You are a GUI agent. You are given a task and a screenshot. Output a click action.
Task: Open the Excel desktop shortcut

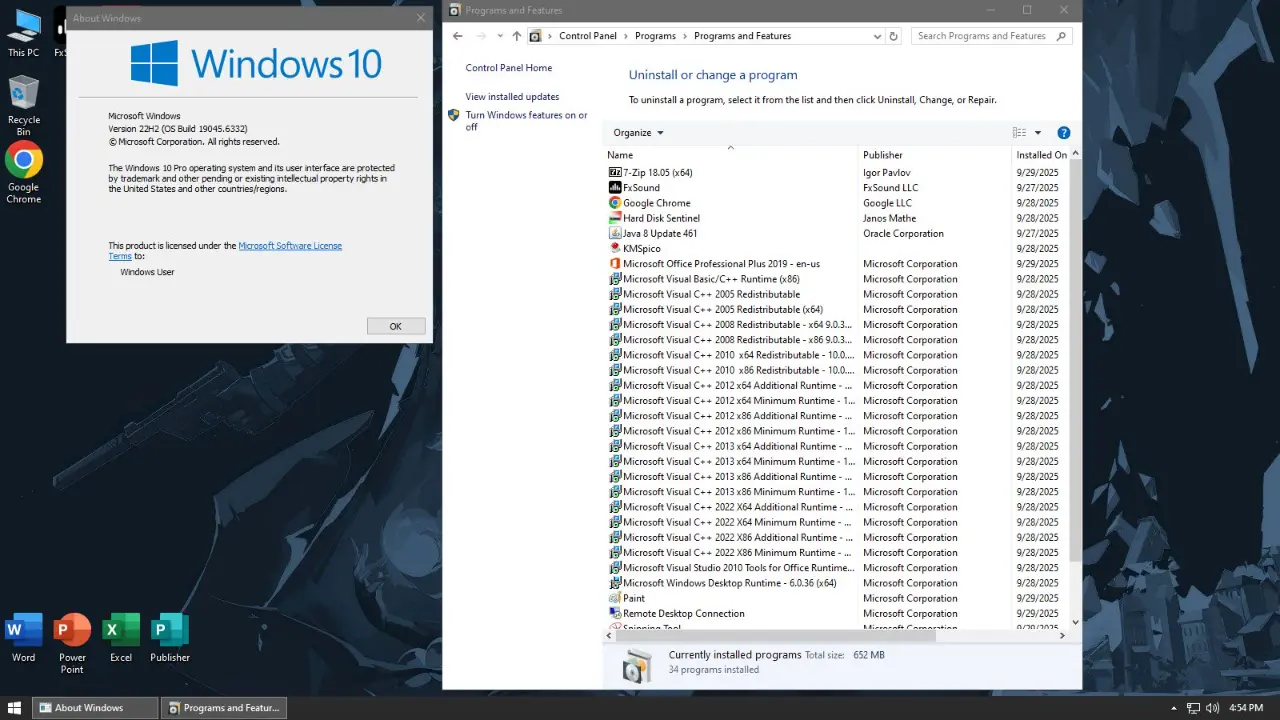(x=121, y=637)
